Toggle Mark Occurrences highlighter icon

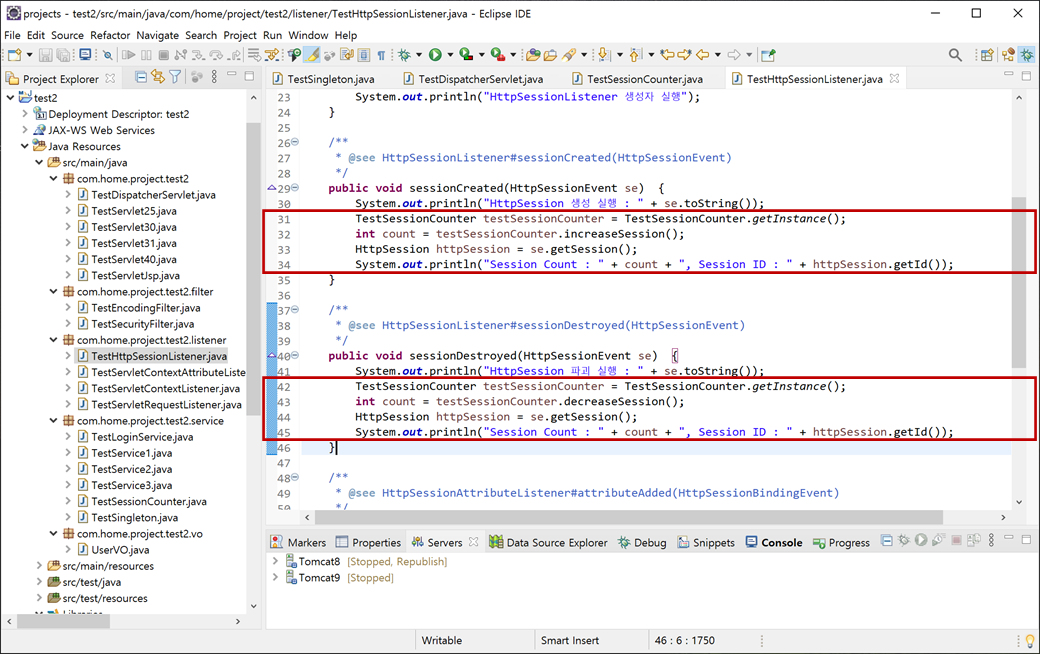312,55
